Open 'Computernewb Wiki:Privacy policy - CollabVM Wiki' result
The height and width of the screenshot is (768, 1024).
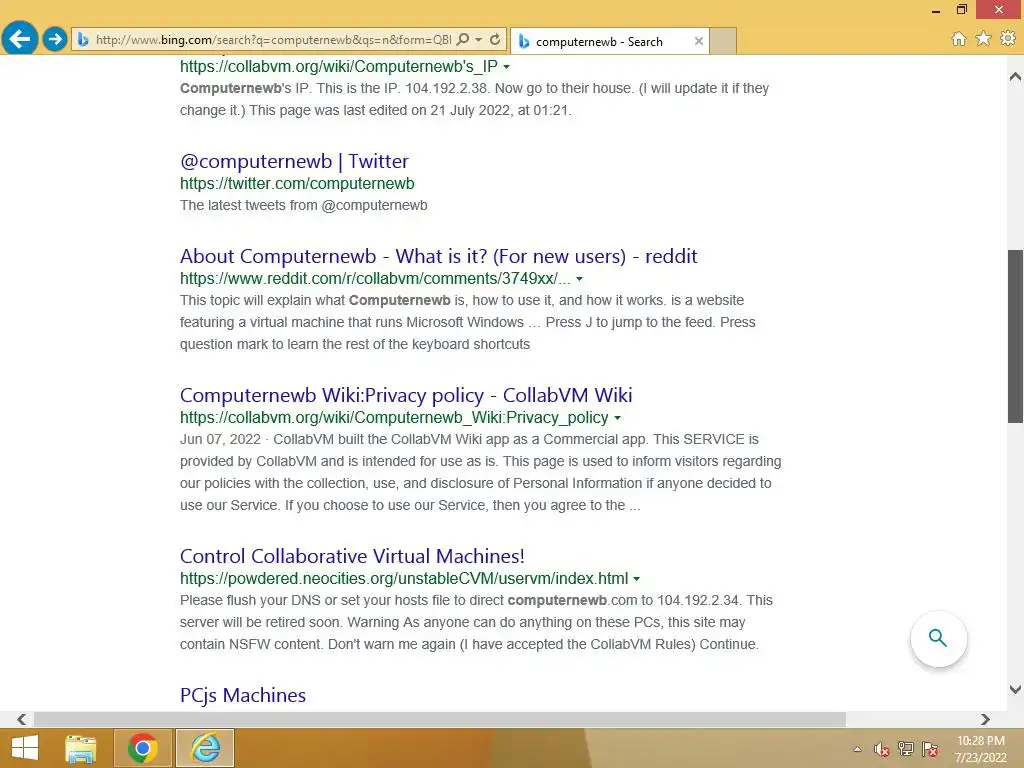406,395
